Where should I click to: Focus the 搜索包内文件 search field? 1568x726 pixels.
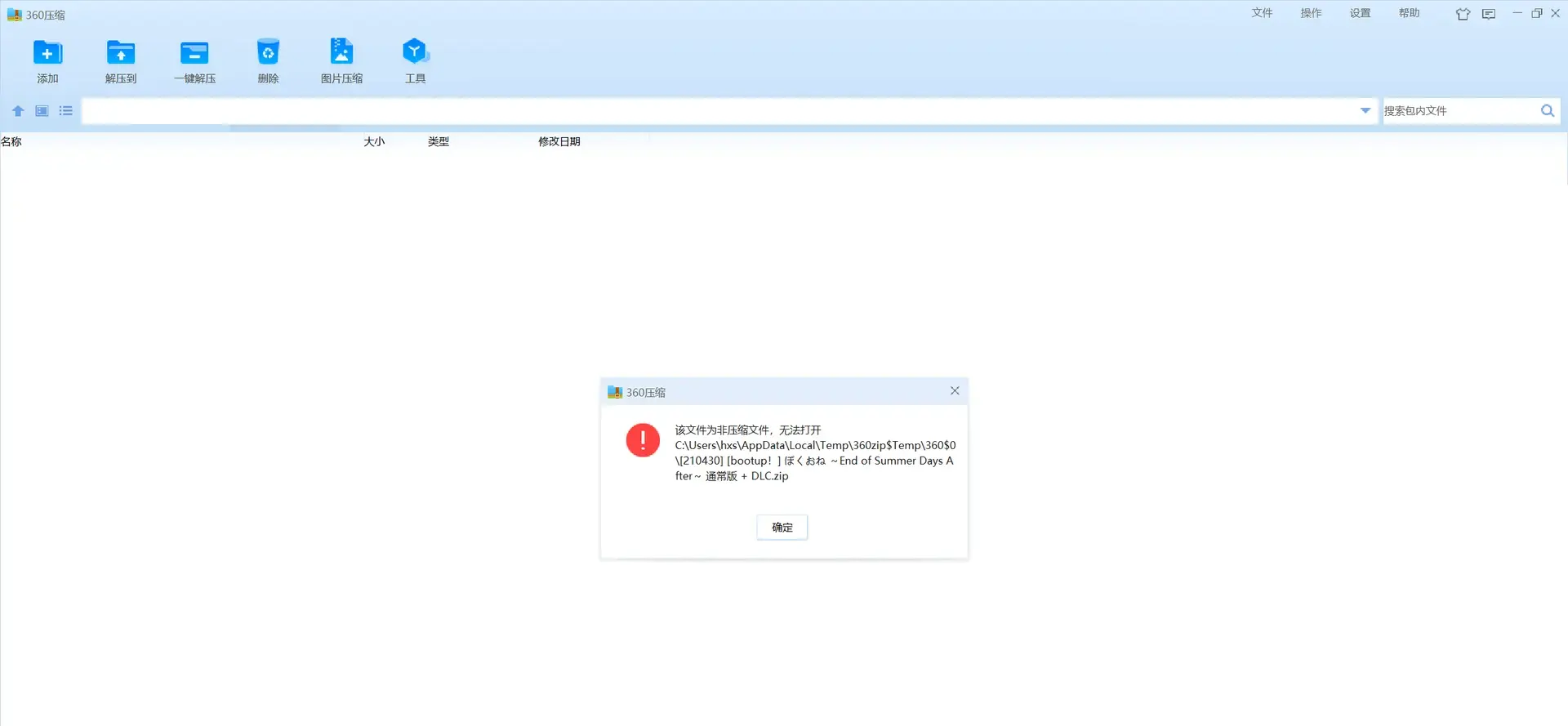pos(1459,111)
